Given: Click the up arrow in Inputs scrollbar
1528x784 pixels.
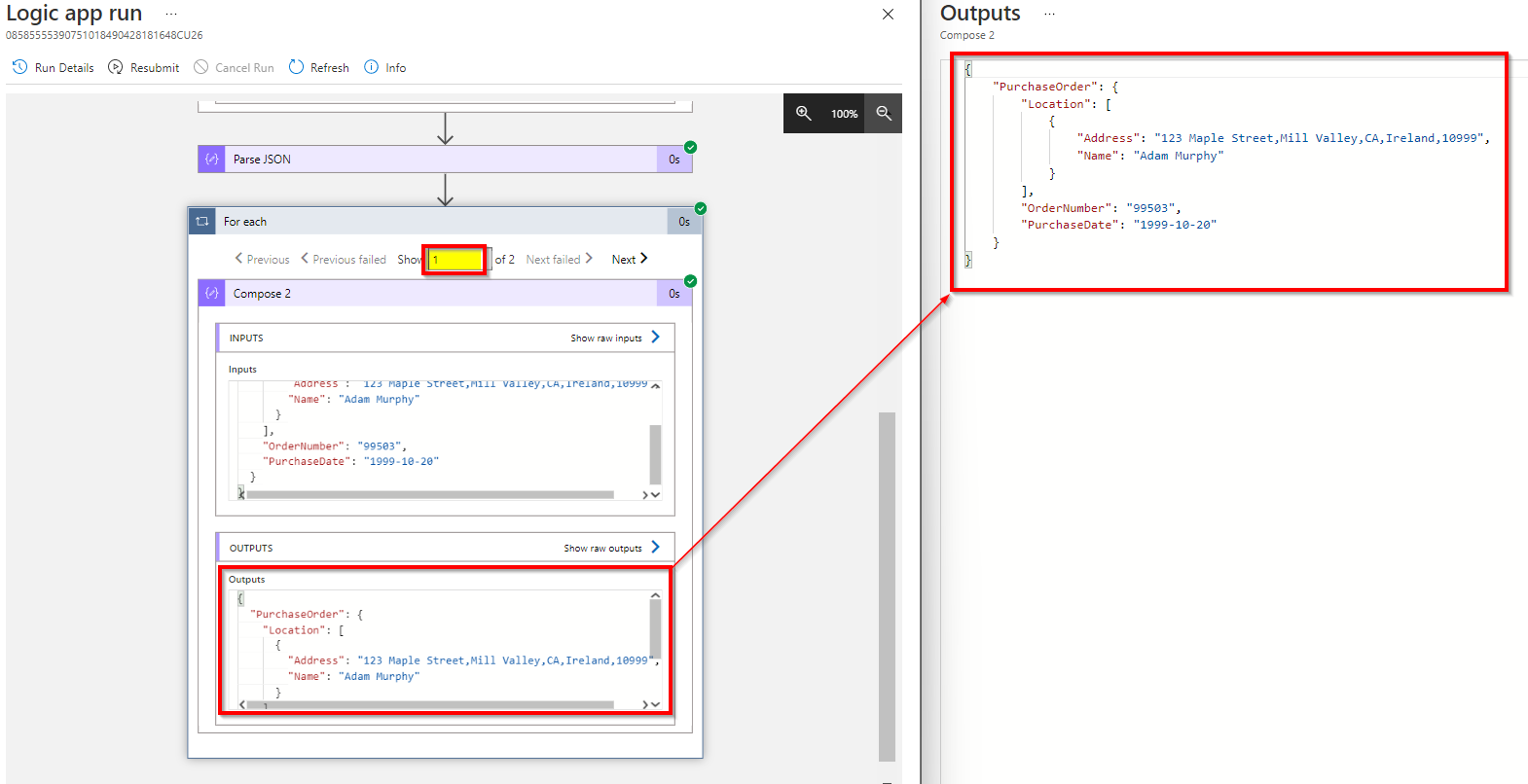Looking at the screenshot, I should coord(655,386).
